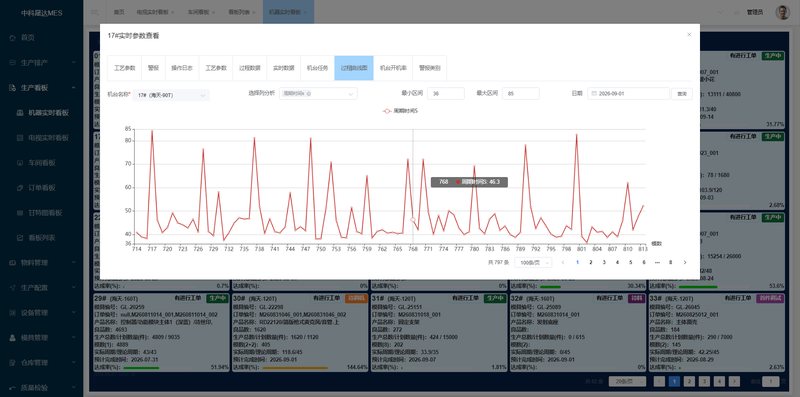Click the 查询 search button
This screenshot has height=397, width=800.
coord(682,94)
